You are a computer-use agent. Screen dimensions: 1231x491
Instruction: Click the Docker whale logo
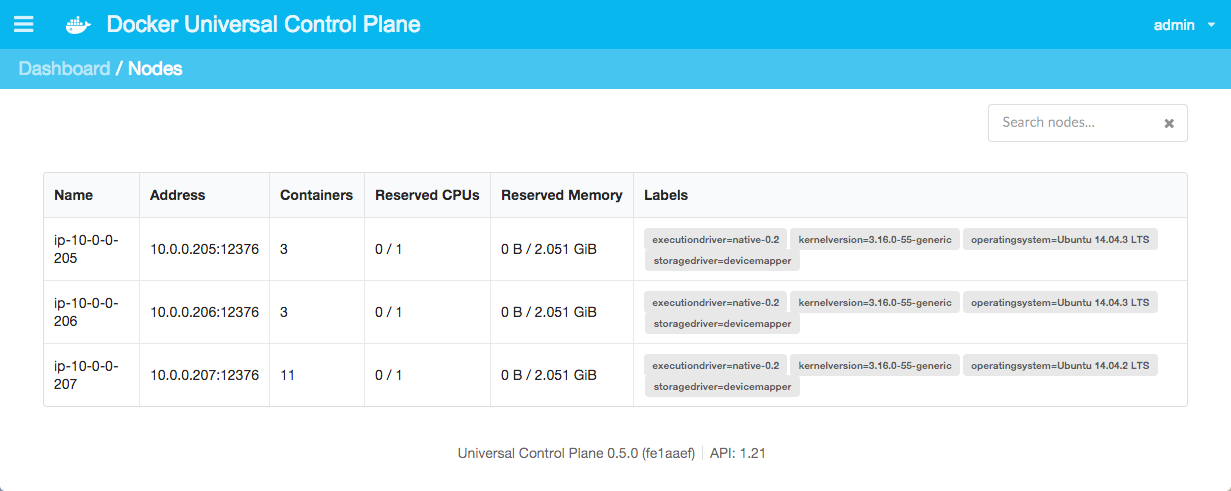point(78,25)
